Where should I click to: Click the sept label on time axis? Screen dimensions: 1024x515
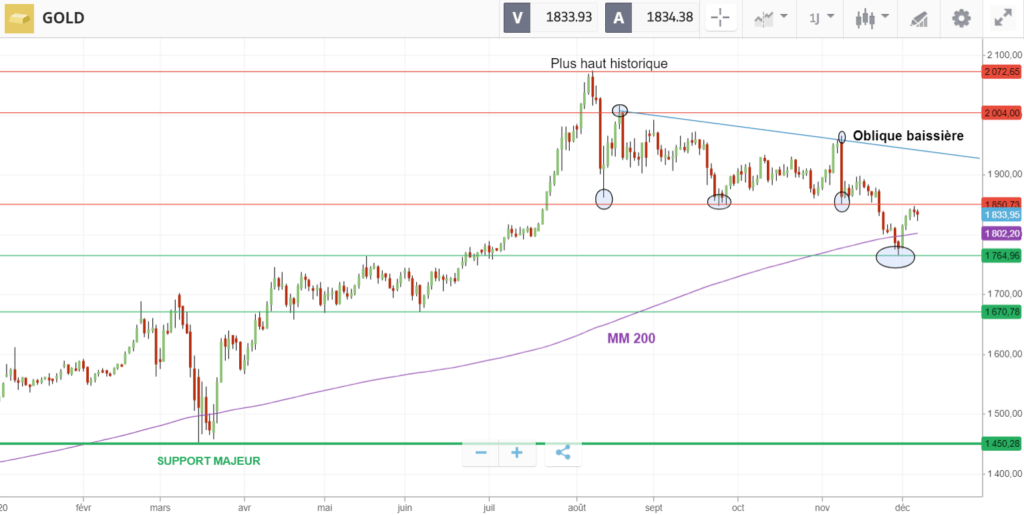pyautogui.click(x=654, y=506)
